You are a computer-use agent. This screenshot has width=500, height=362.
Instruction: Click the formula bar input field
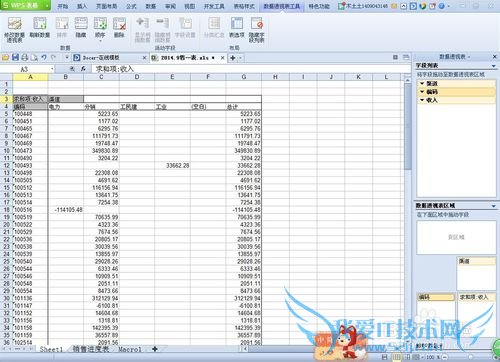click(x=252, y=69)
